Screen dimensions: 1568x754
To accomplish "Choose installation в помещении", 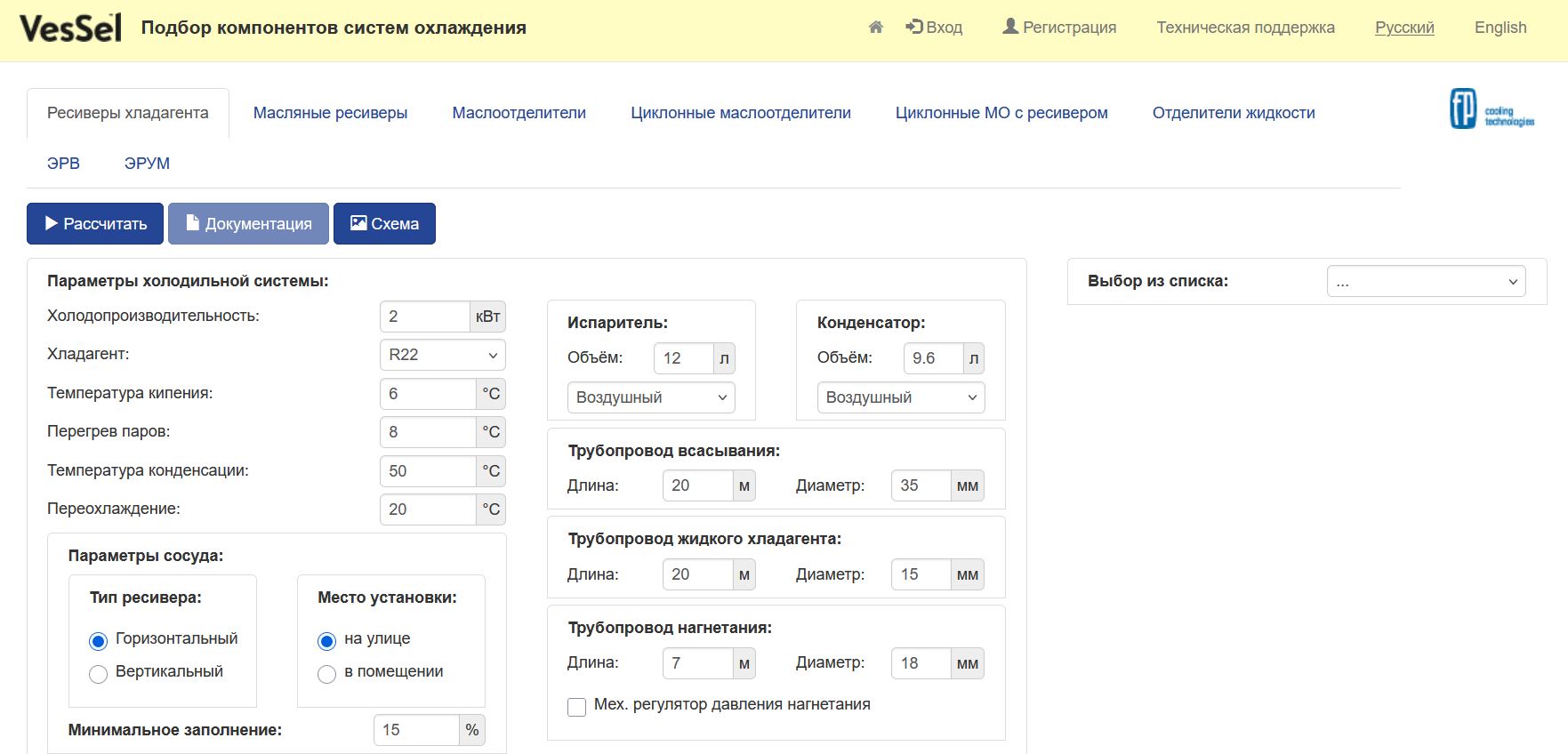I will point(326,674).
